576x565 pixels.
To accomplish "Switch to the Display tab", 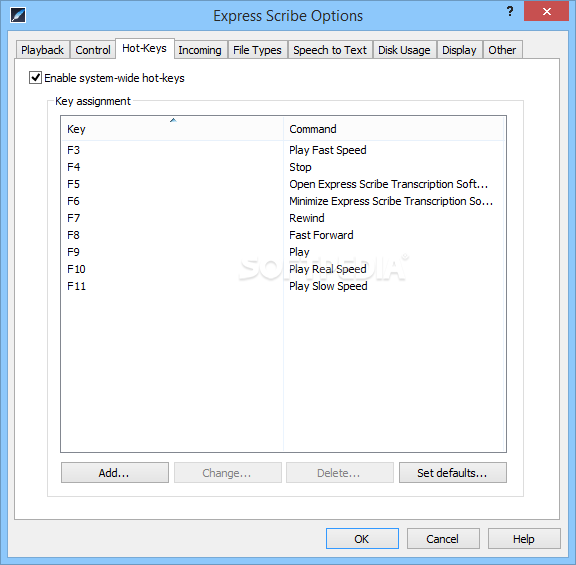I will click(x=459, y=50).
